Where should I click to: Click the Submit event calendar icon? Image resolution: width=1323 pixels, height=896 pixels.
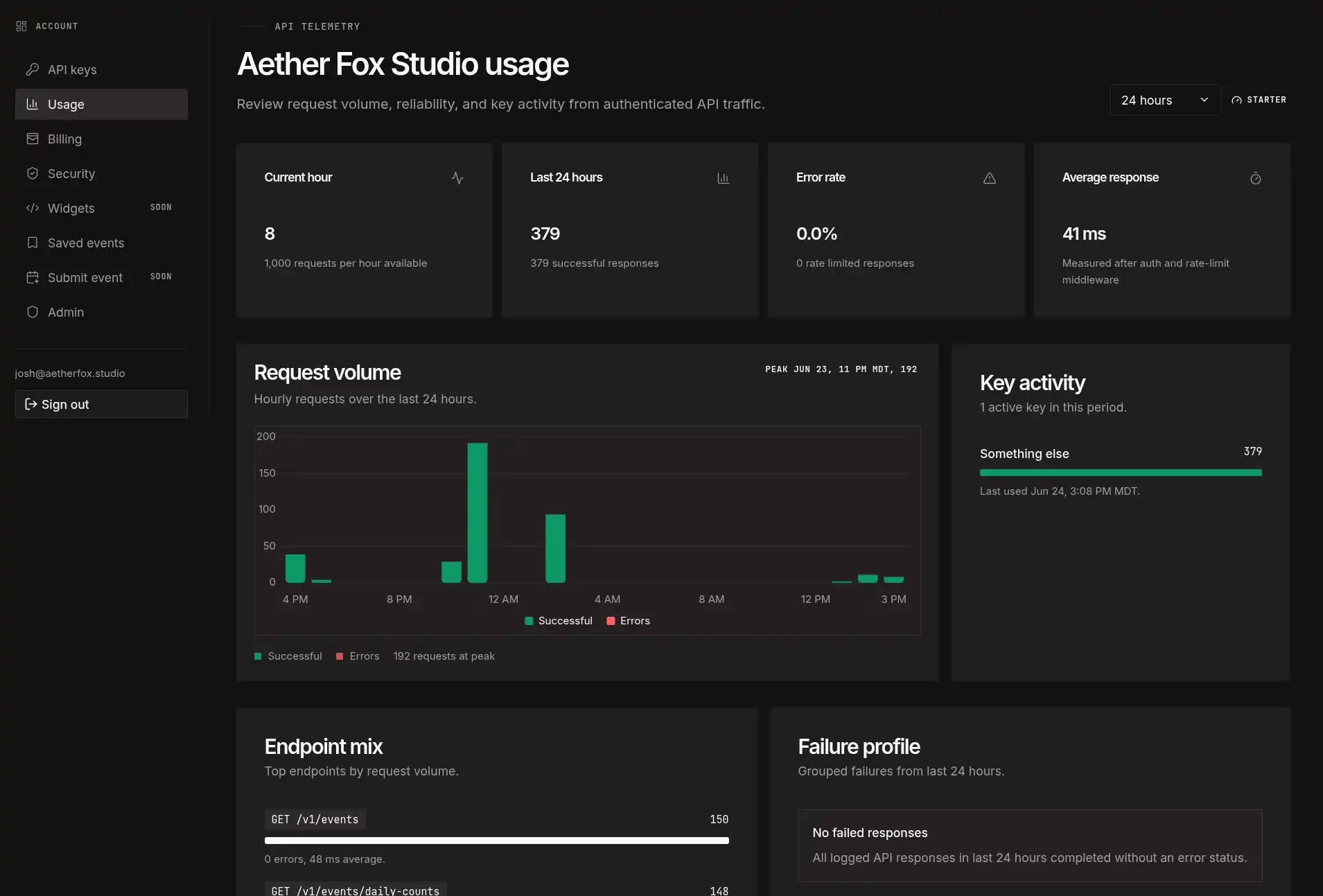[32, 277]
